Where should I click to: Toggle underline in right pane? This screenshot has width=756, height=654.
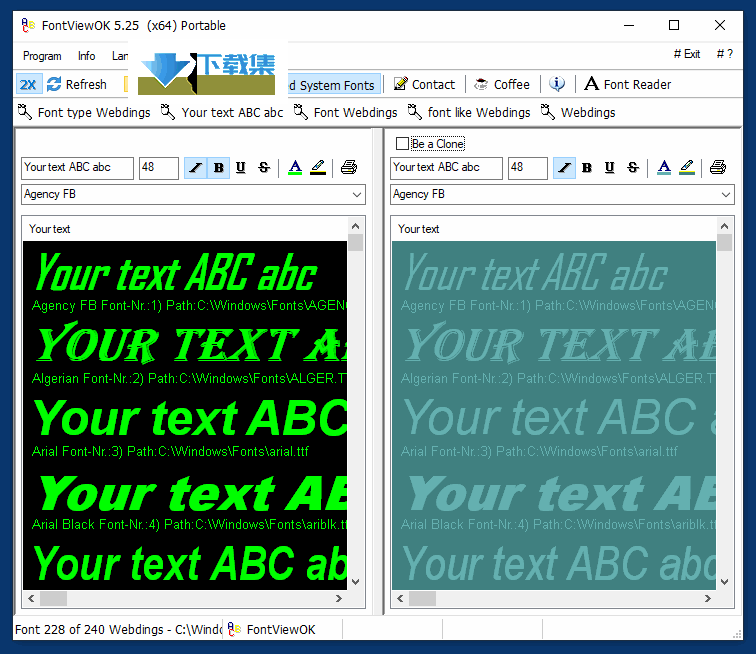609,168
